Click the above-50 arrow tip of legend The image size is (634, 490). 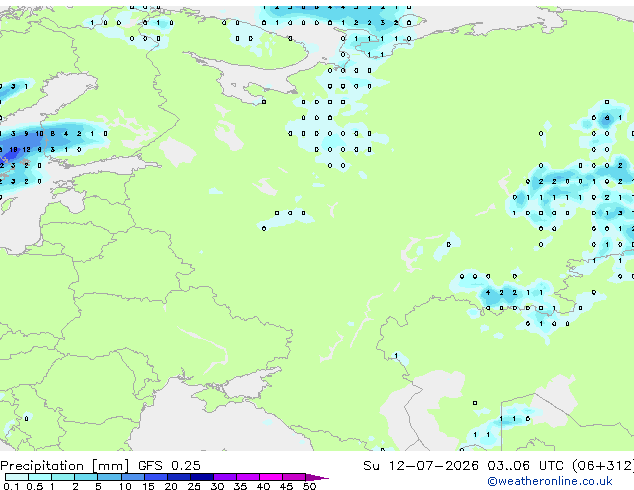[317, 477]
